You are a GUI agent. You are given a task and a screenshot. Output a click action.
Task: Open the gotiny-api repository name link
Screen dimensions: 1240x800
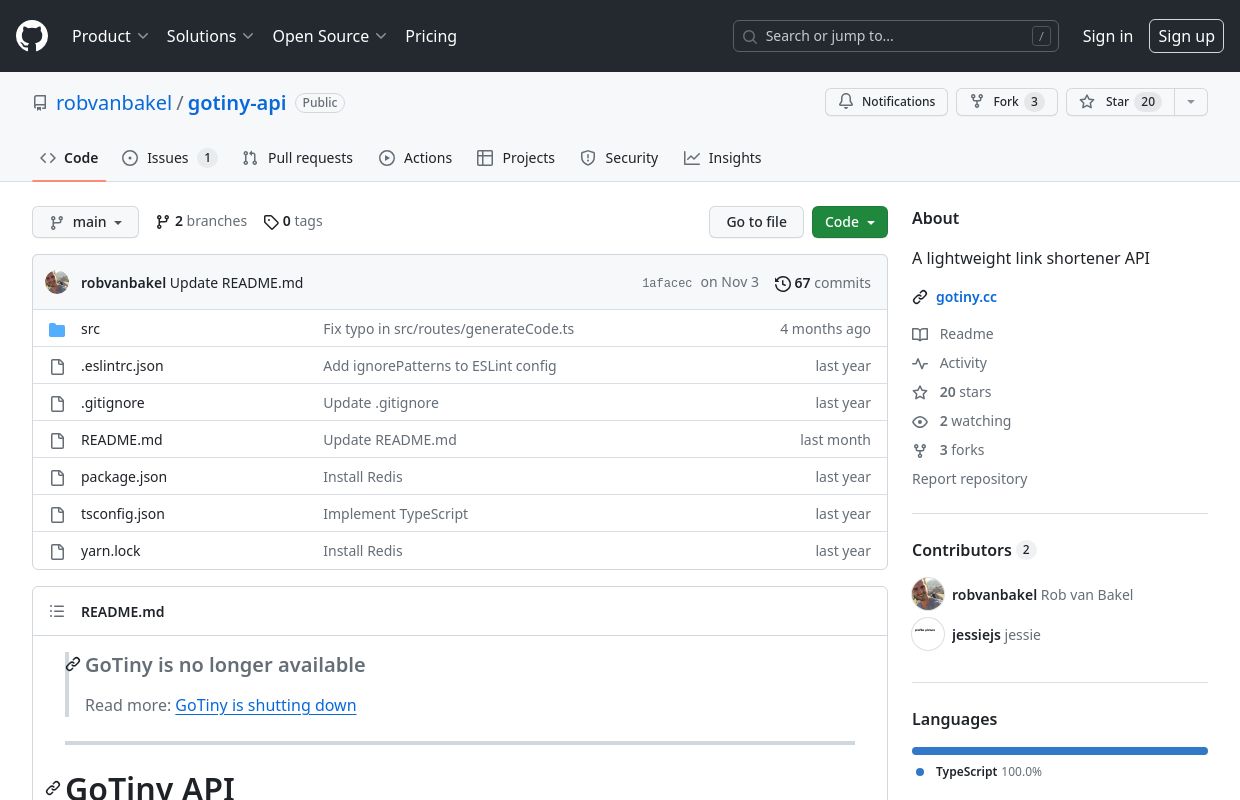[237, 103]
